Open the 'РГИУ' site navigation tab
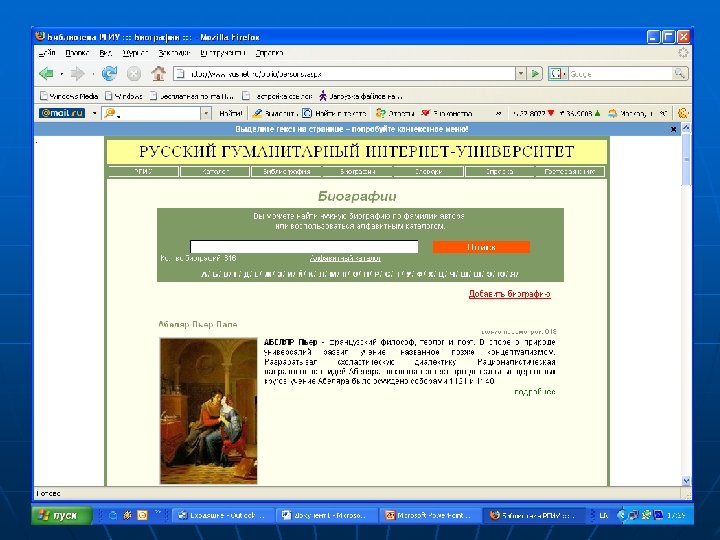 point(143,172)
